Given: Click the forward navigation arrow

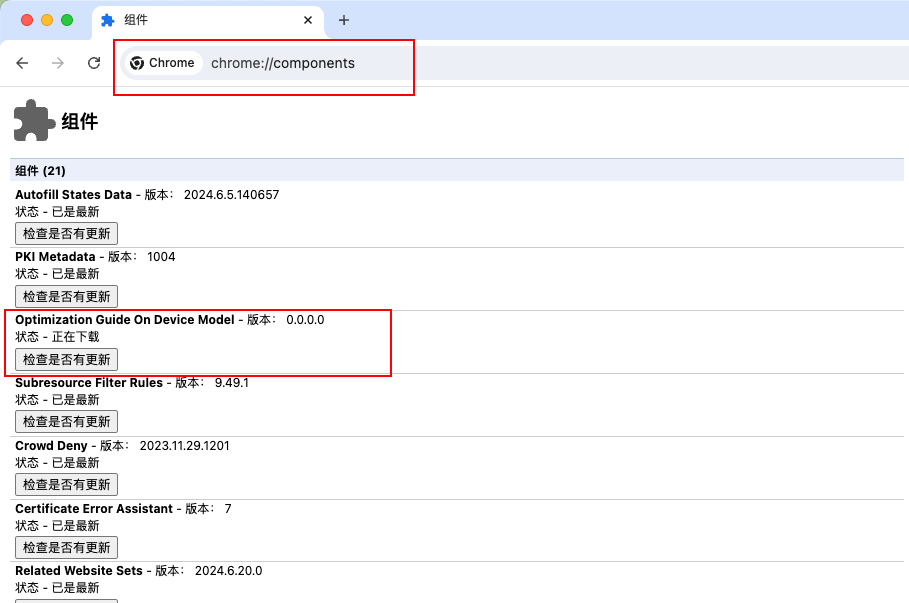Looking at the screenshot, I should click(58, 63).
